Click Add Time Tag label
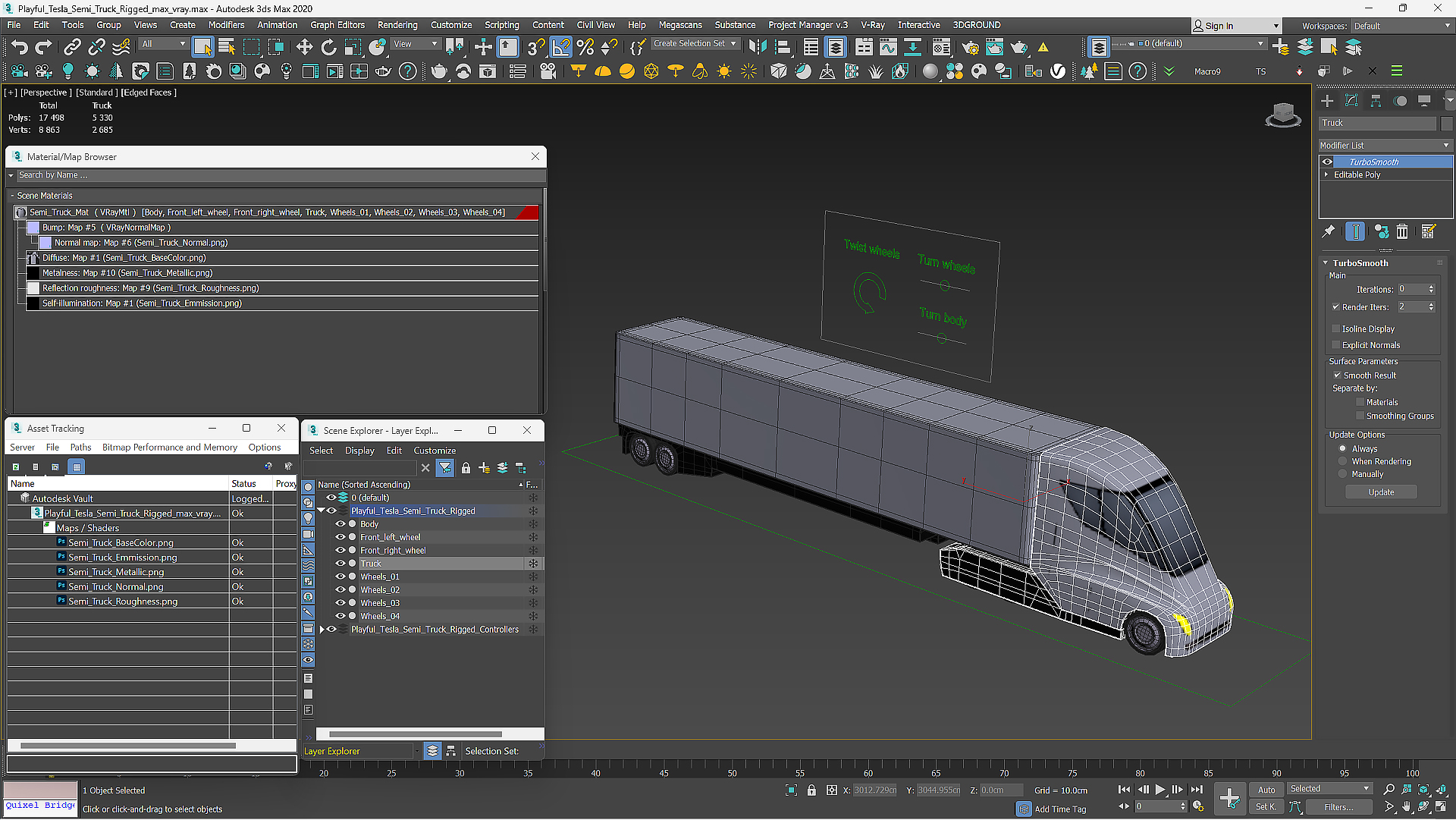The width and height of the screenshot is (1456, 820). (x=1060, y=809)
